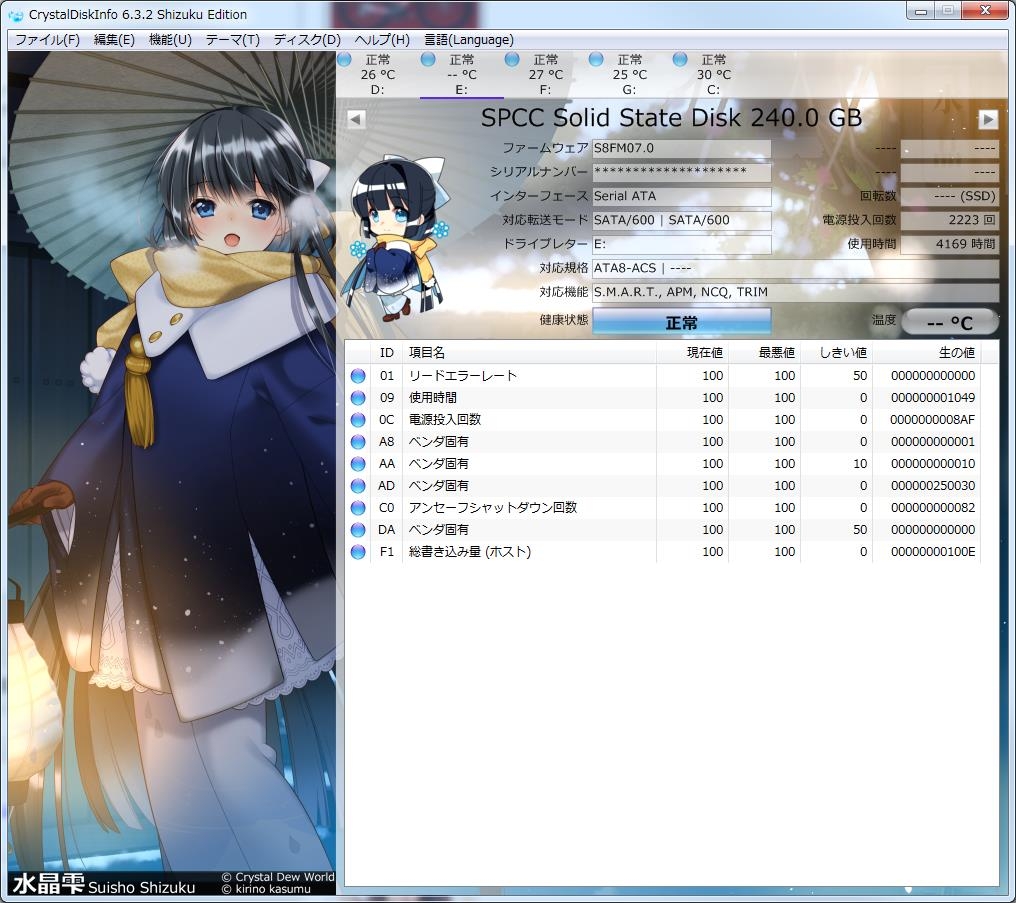The image size is (1016, 903).
Task: Click the disk model title SPCC Solid State Disk
Action: click(x=671, y=118)
